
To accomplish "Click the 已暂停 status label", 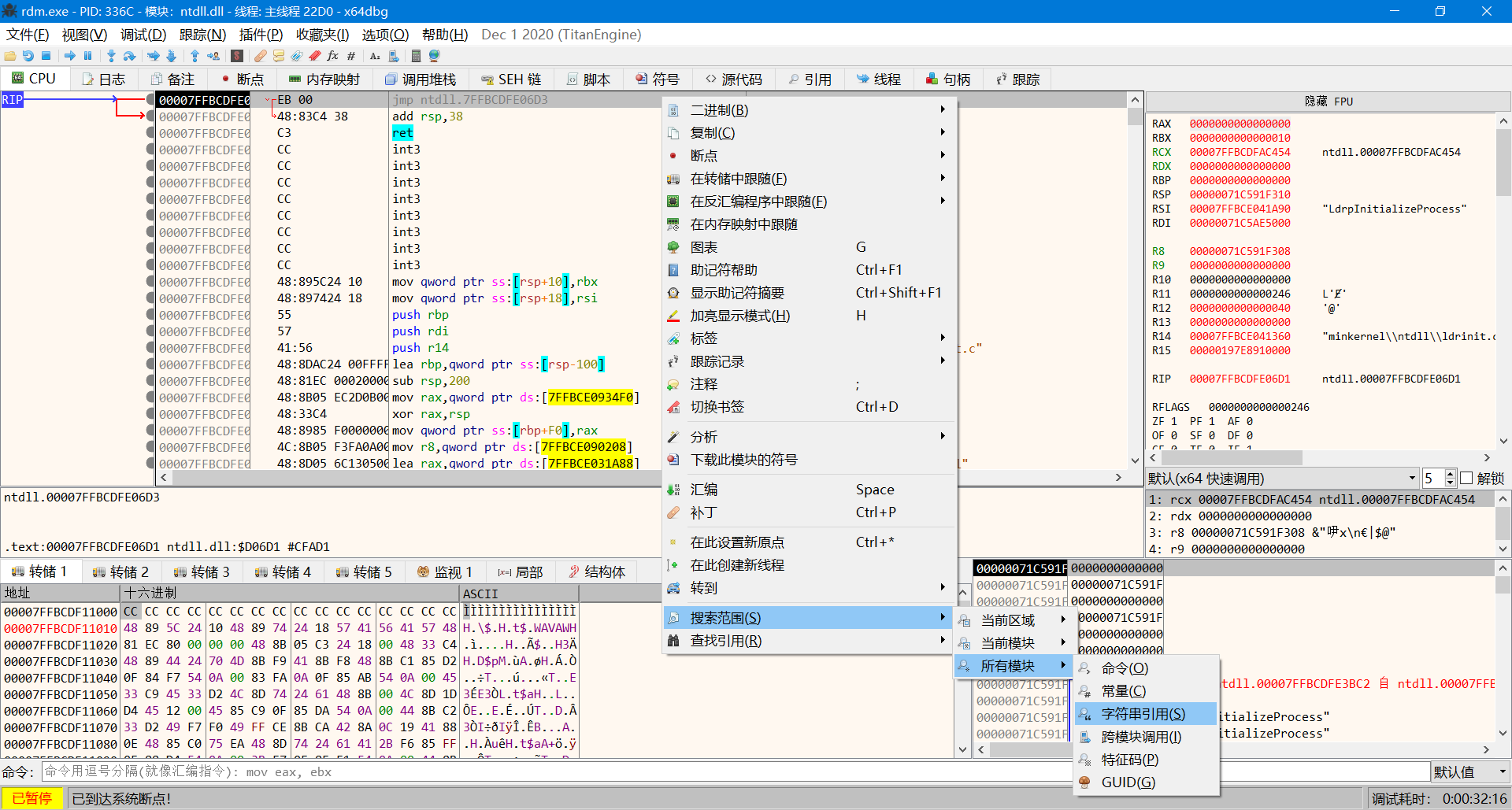I will point(32,798).
